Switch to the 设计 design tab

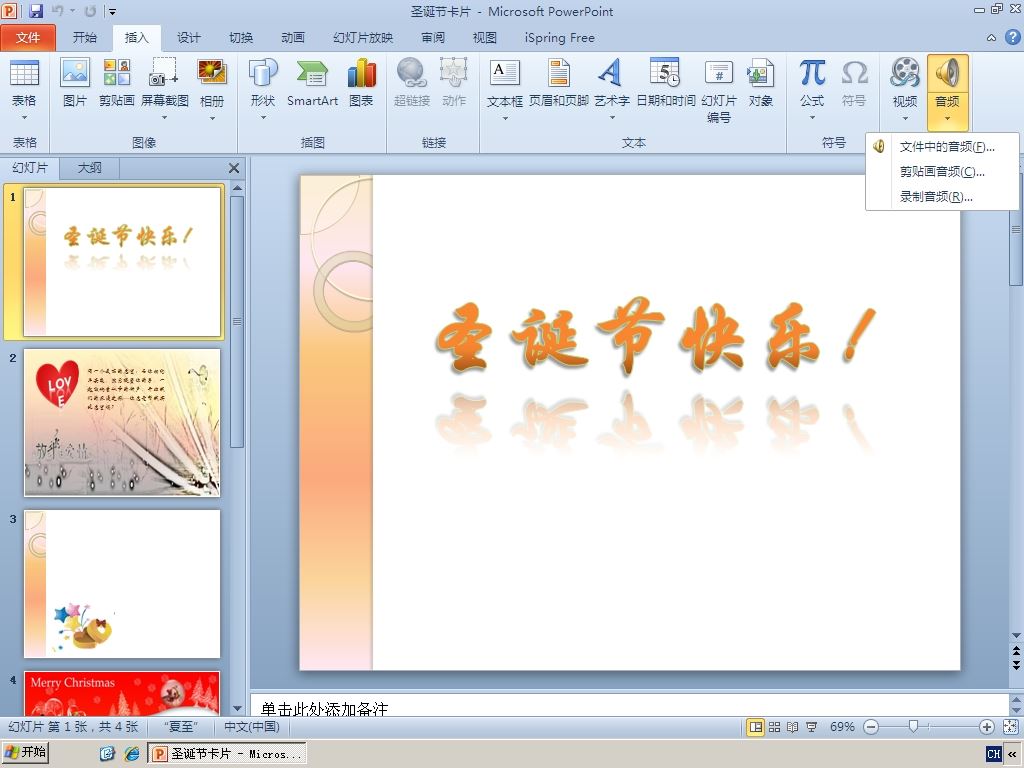click(x=189, y=38)
